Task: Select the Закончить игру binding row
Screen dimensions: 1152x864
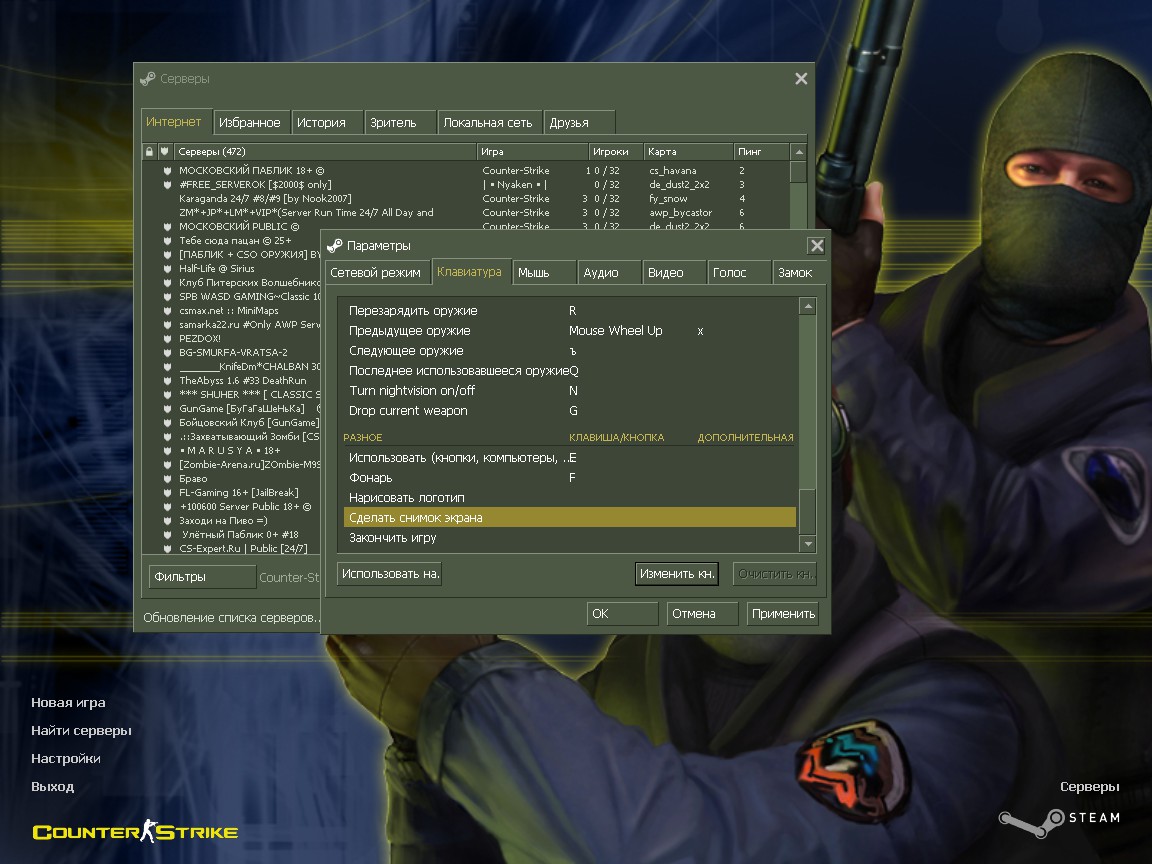Action: 569,537
